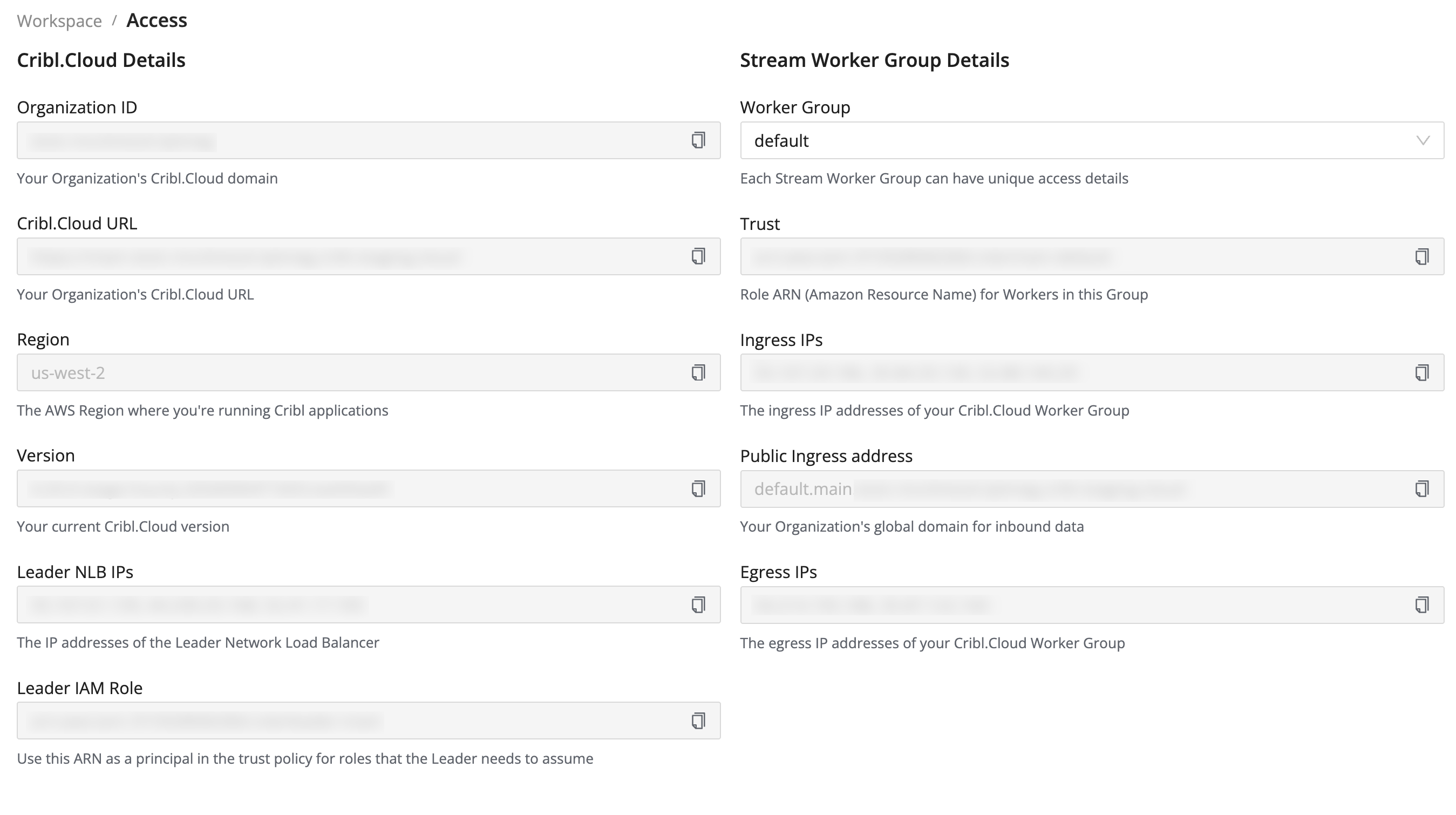Click the Access breadcrumb title
The height and width of the screenshot is (815, 1456).
coord(157,21)
